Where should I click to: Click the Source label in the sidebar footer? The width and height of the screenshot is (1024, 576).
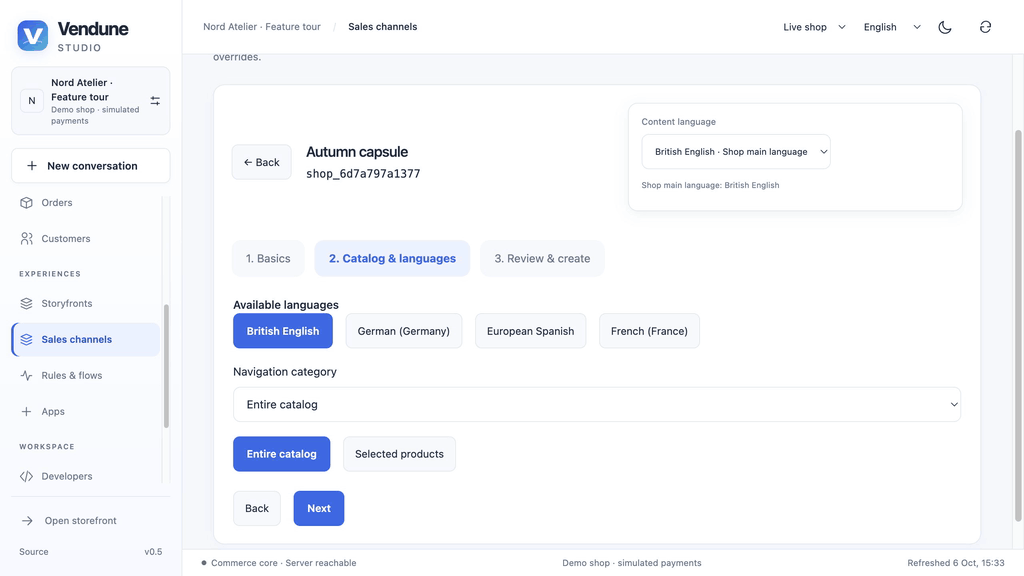[34, 552]
